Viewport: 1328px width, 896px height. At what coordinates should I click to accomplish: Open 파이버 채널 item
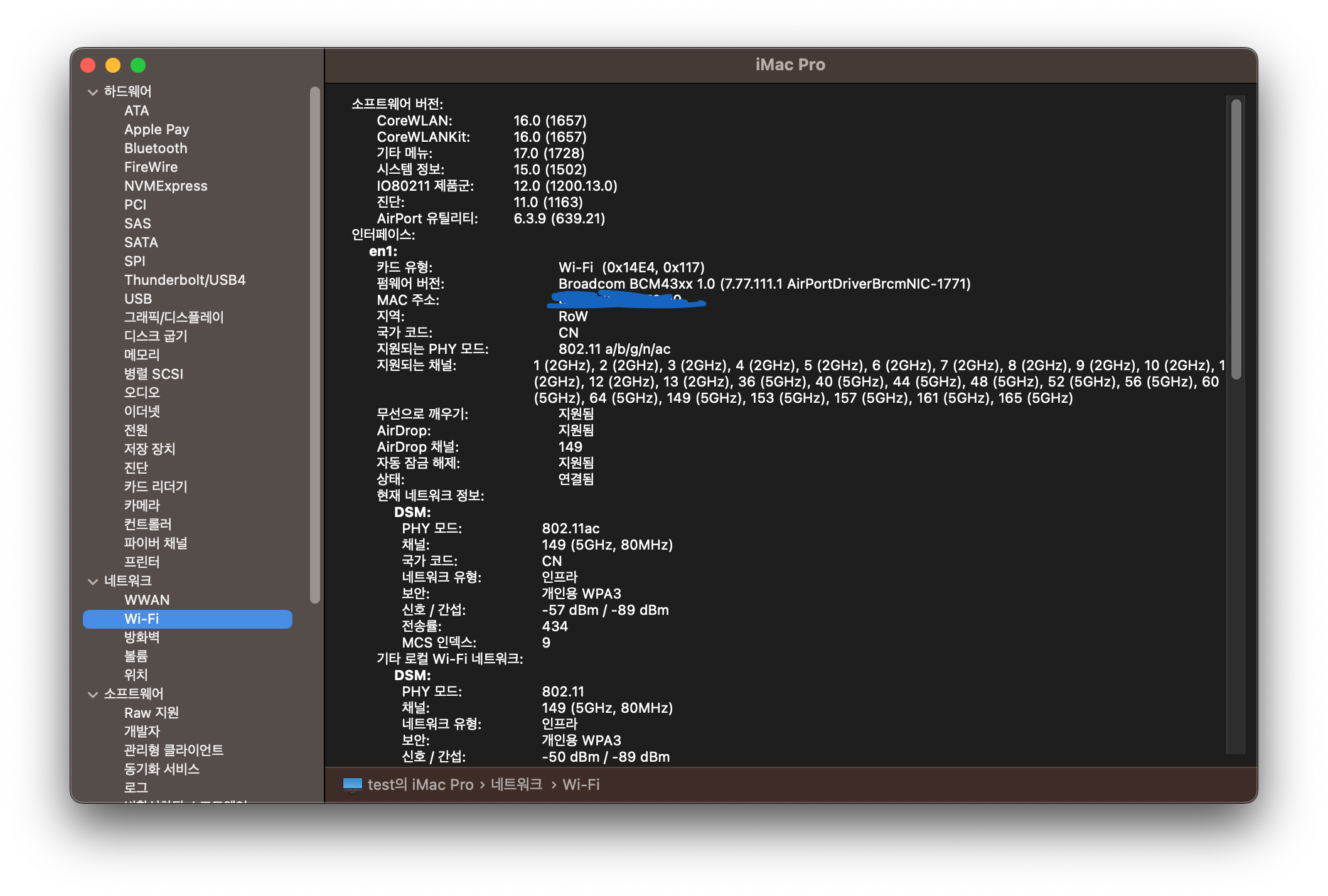coord(156,543)
